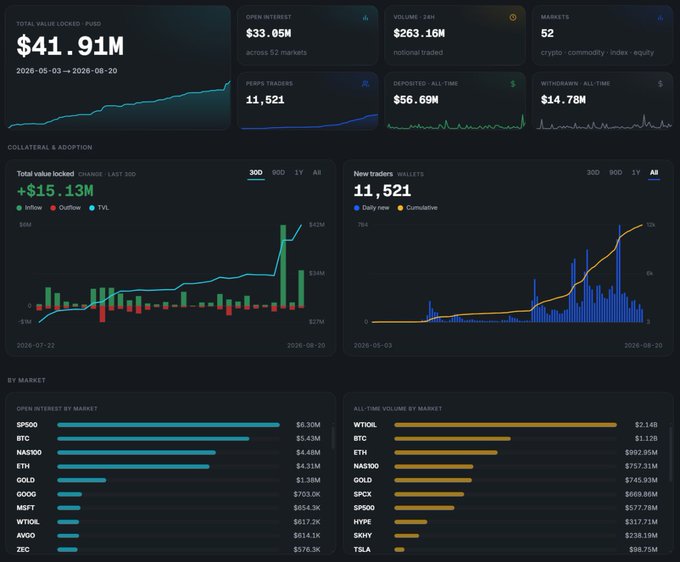Viewport: 680px width, 562px height.
Task: Toggle the Daily new legend series
Action: coord(371,208)
